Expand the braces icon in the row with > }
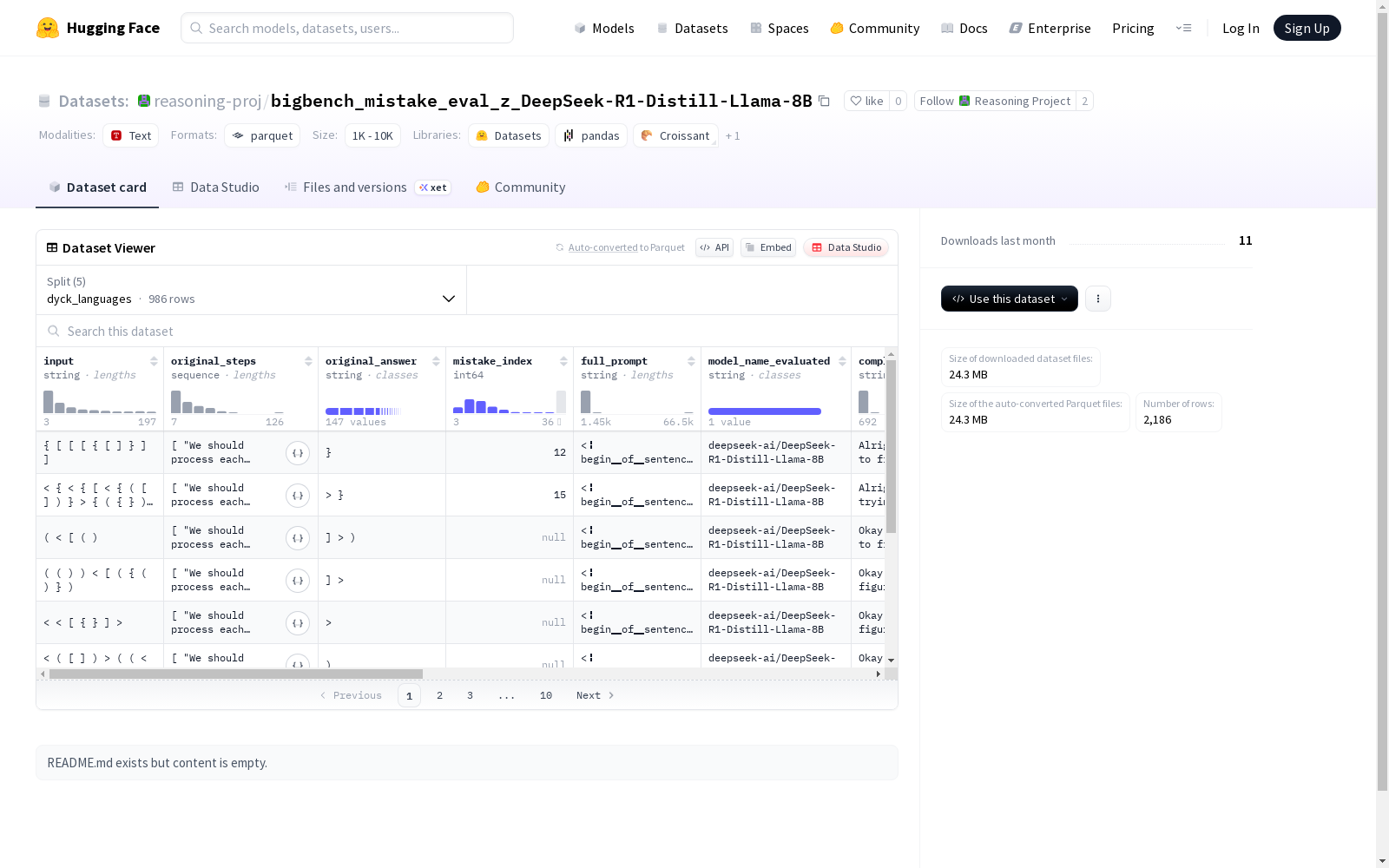The image size is (1389, 868). [x=298, y=496]
